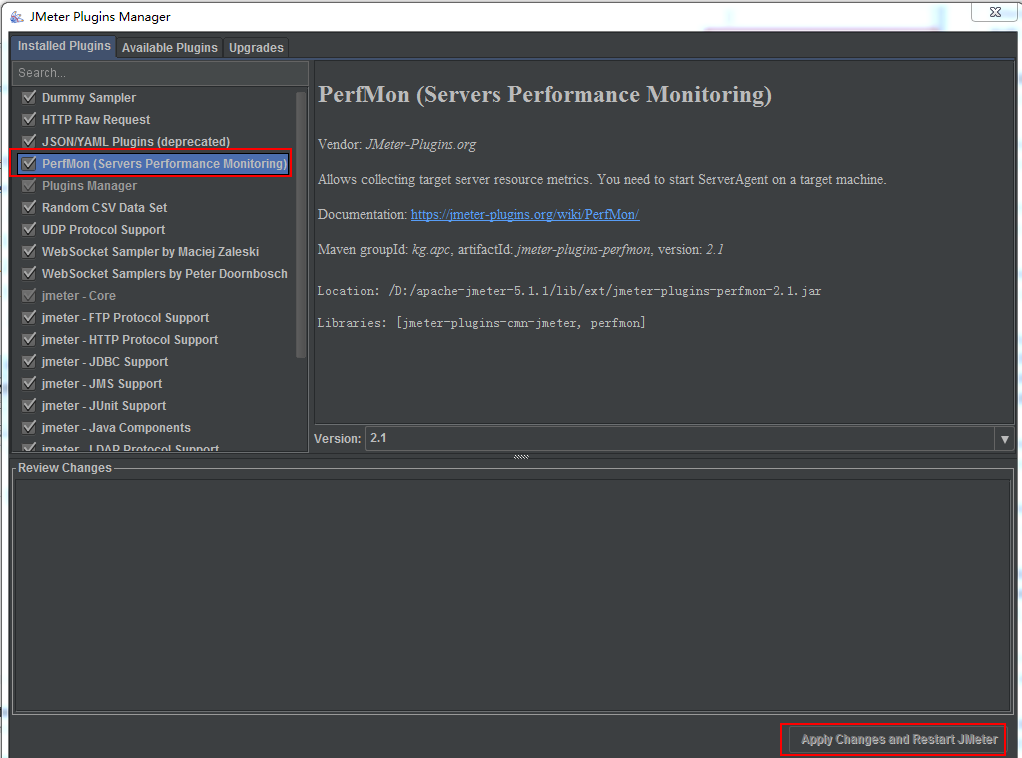Toggle JSON/YAML Plugins (deprecated) checkbox
This screenshot has height=758, width=1022.
tap(29, 141)
